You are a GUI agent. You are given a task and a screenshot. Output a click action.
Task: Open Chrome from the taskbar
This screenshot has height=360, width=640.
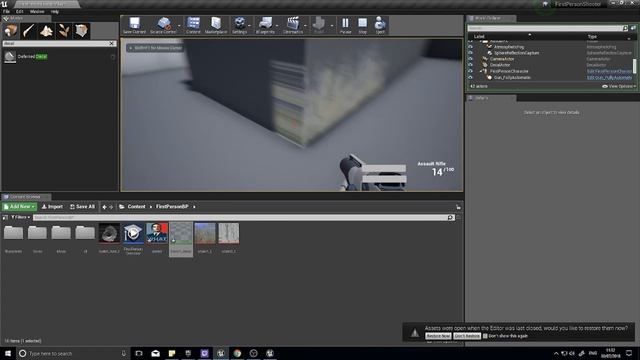coord(237,353)
